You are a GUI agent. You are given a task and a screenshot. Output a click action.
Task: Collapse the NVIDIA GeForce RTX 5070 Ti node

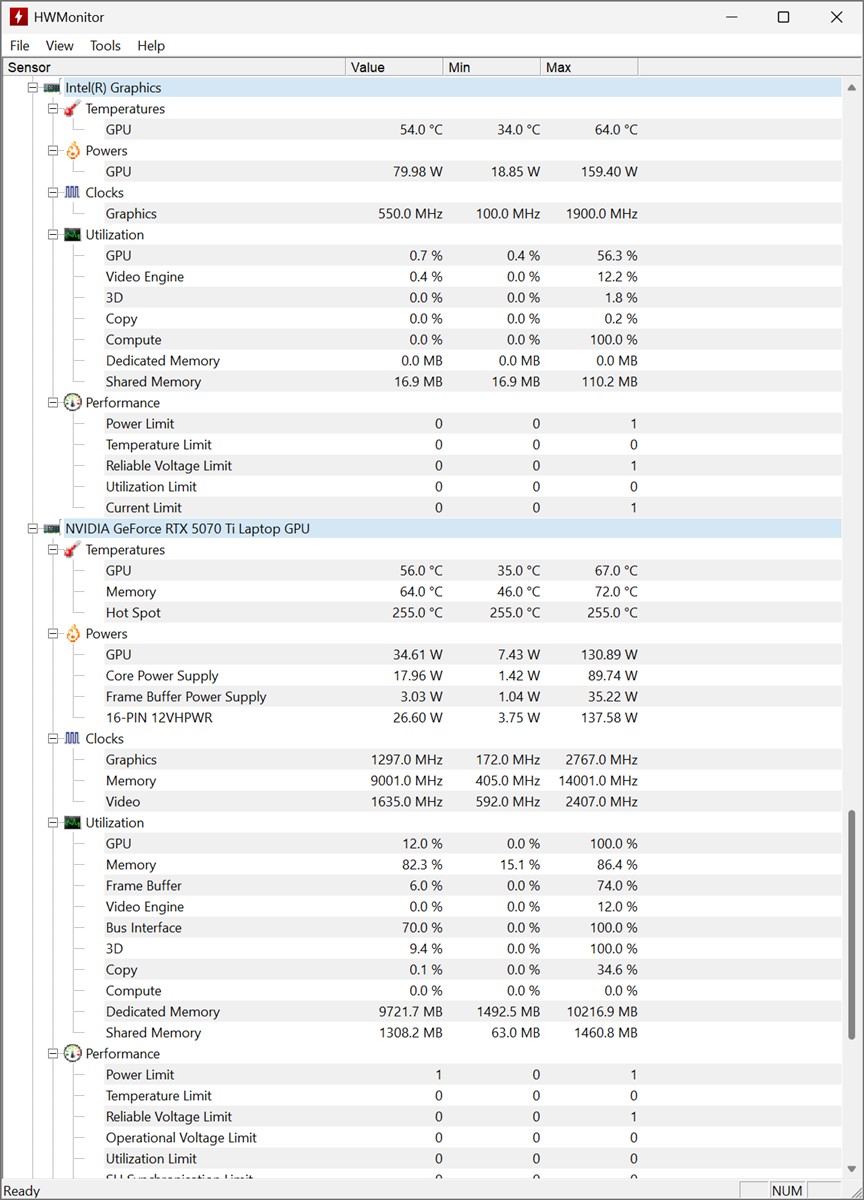click(x=33, y=529)
